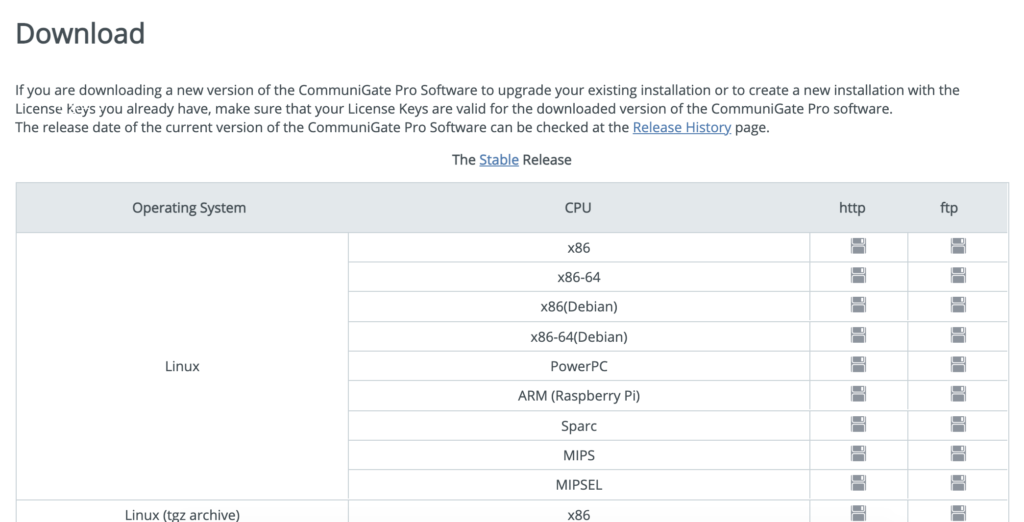The width and height of the screenshot is (1024, 522).
Task: Save Sparc build using http icon
Action: pos(858,425)
